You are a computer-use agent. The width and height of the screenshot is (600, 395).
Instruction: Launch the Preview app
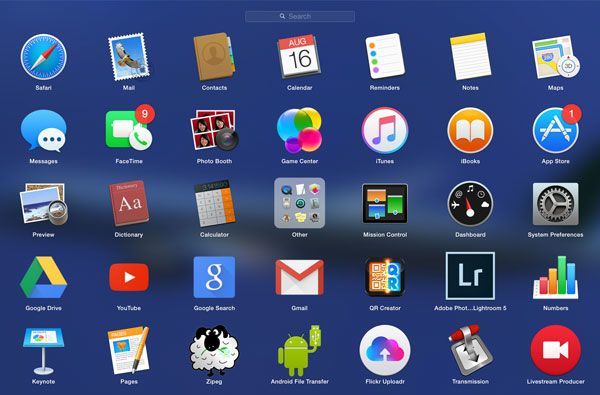[x=43, y=204]
